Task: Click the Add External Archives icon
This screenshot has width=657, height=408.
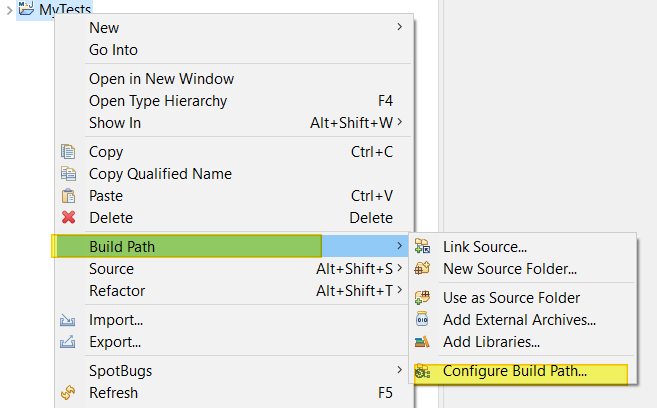Action: [x=422, y=320]
